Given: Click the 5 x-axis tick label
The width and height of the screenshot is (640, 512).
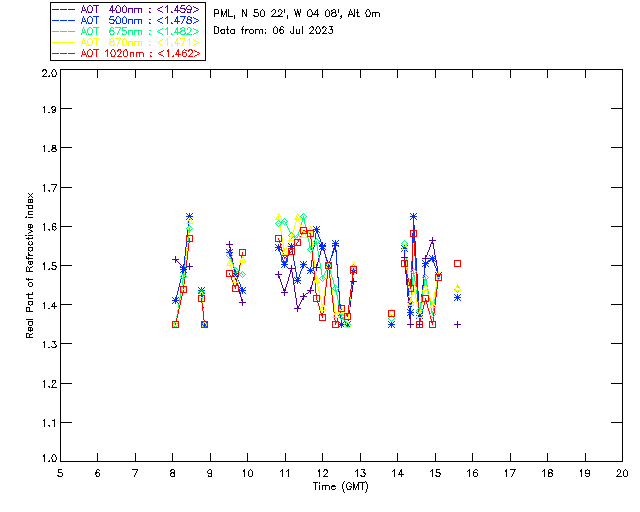Looking at the screenshot, I should (x=60, y=473).
